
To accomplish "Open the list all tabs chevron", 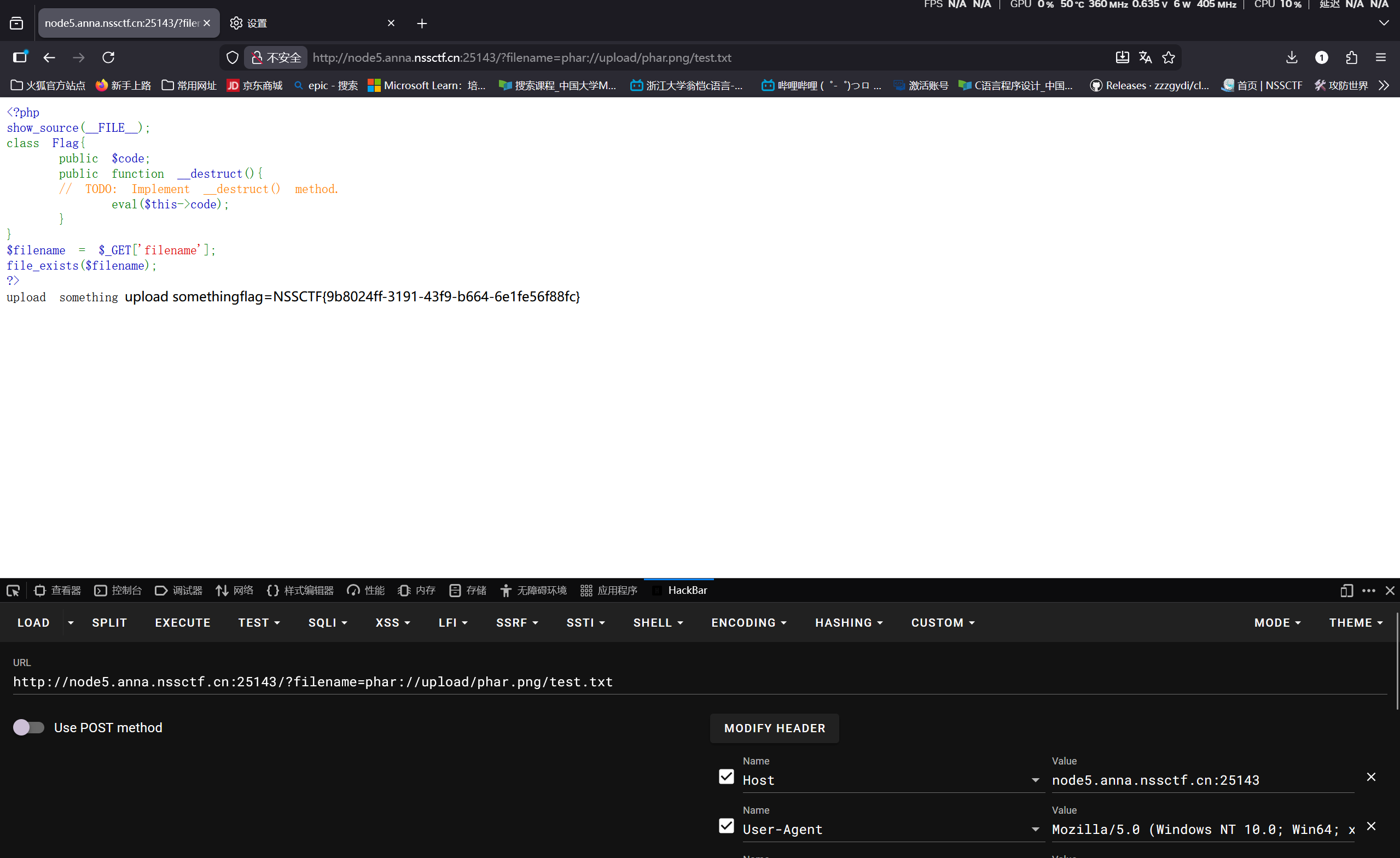I will point(1384,24).
